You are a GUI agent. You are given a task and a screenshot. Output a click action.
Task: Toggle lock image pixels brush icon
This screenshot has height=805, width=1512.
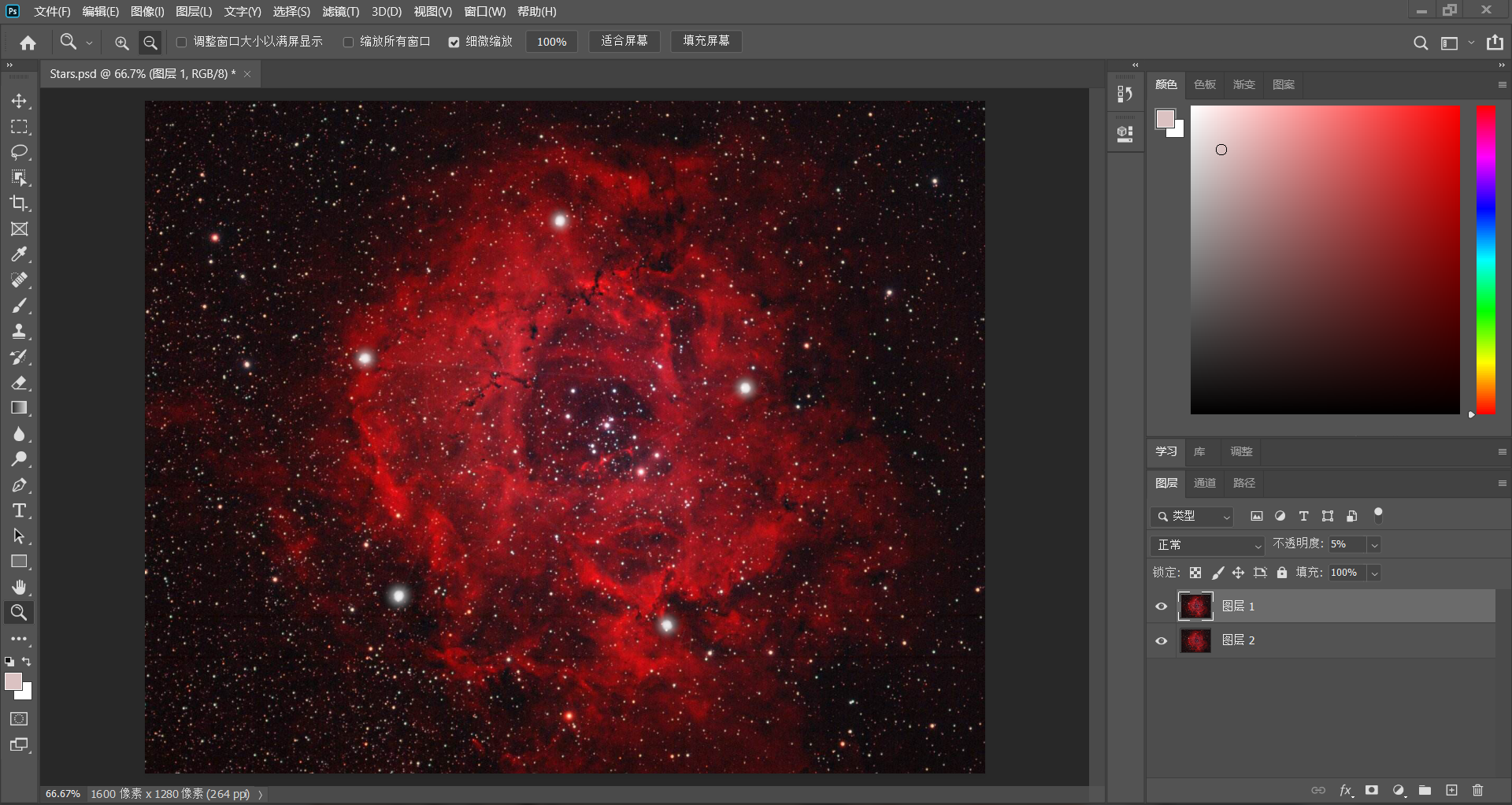[1217, 573]
